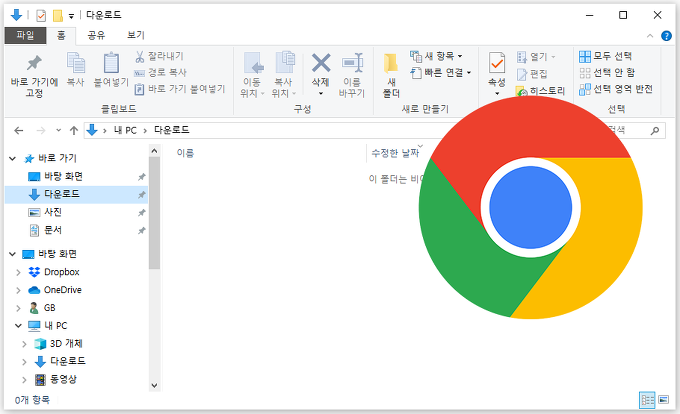Select 3D 개체 folder
Image resolution: width=680 pixels, height=414 pixels.
pos(66,344)
